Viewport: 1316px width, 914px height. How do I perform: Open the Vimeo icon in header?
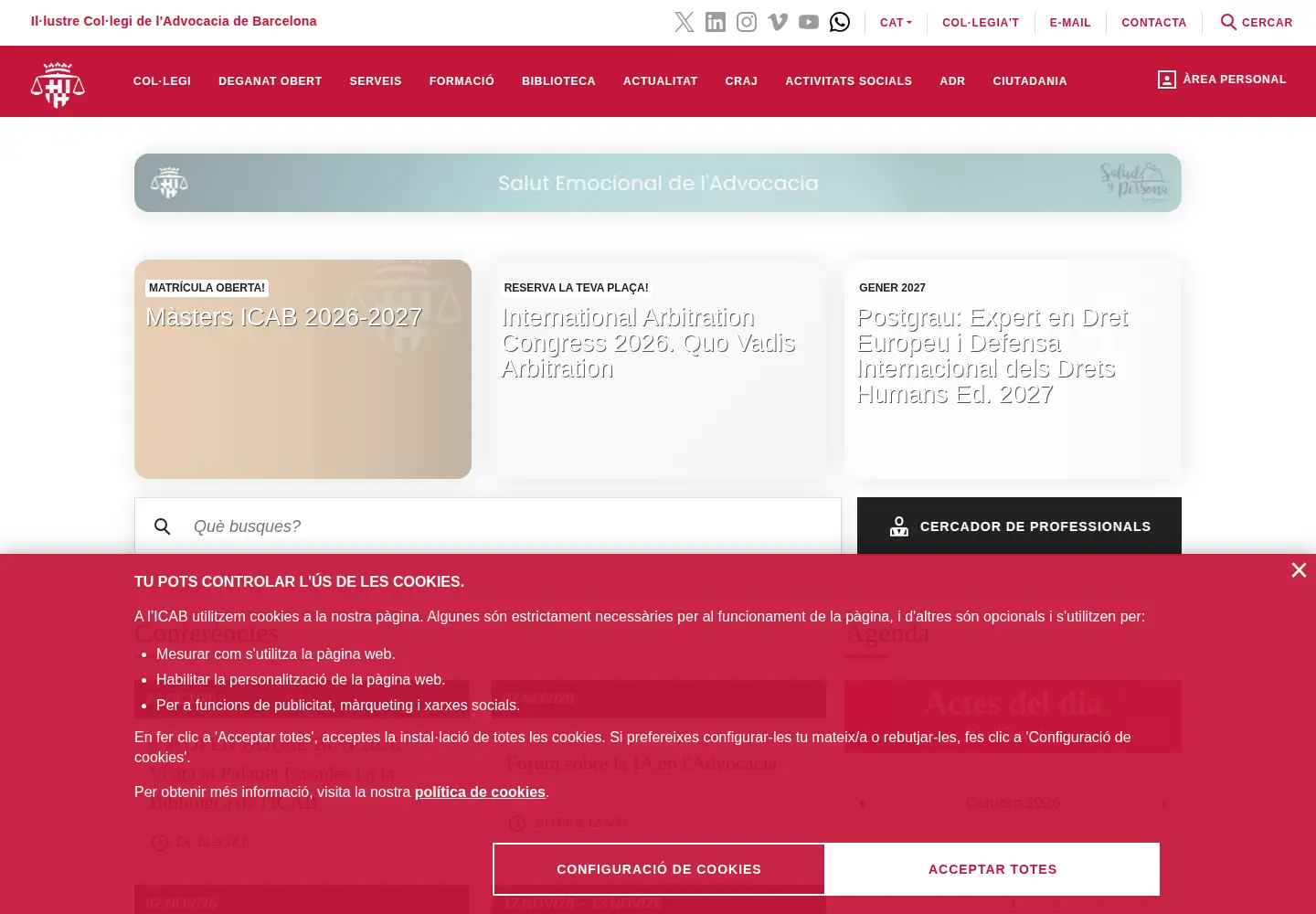click(778, 22)
